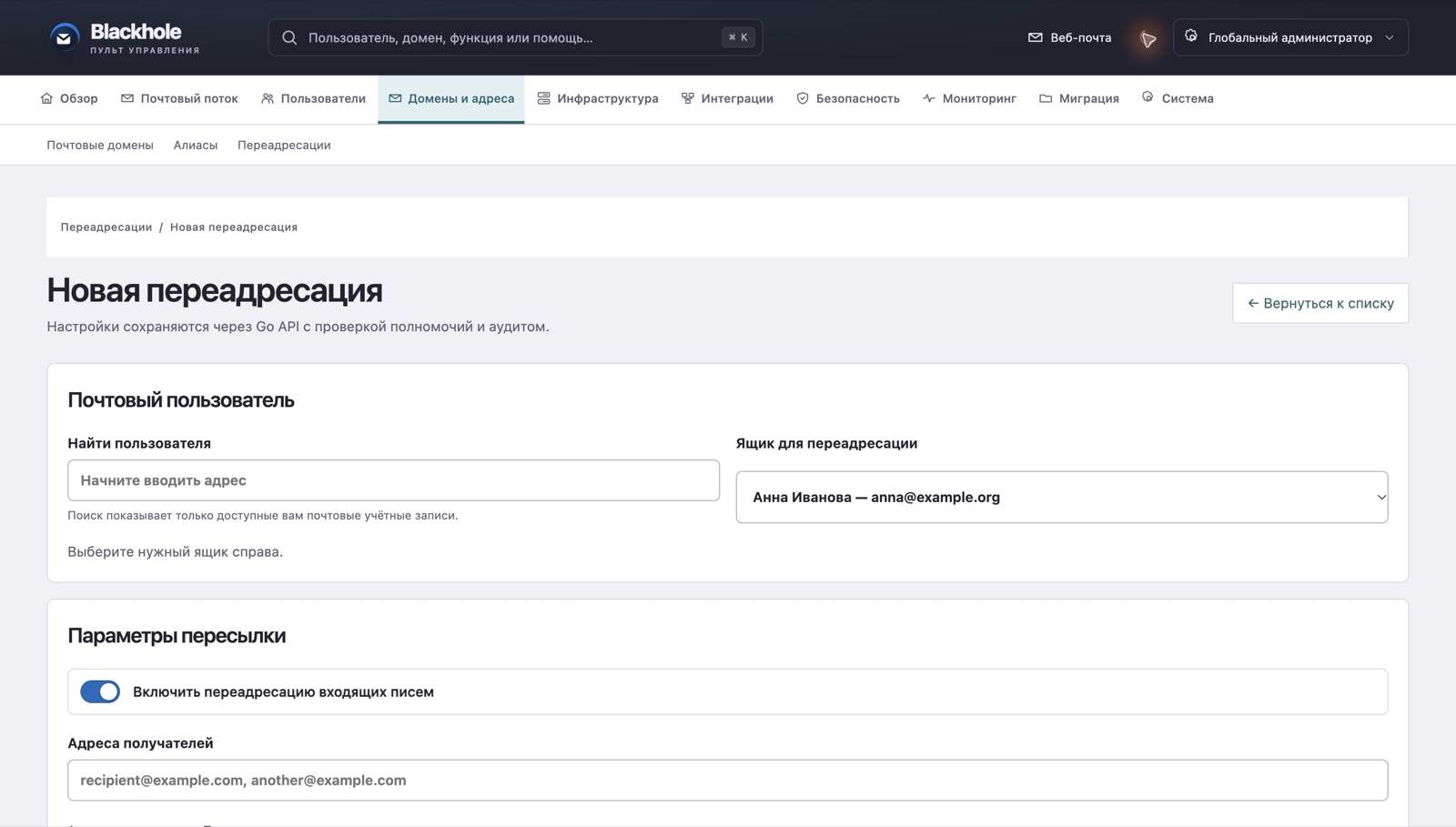The width and height of the screenshot is (1456, 827).
Task: Open the Обзор tab
Action: (69, 98)
